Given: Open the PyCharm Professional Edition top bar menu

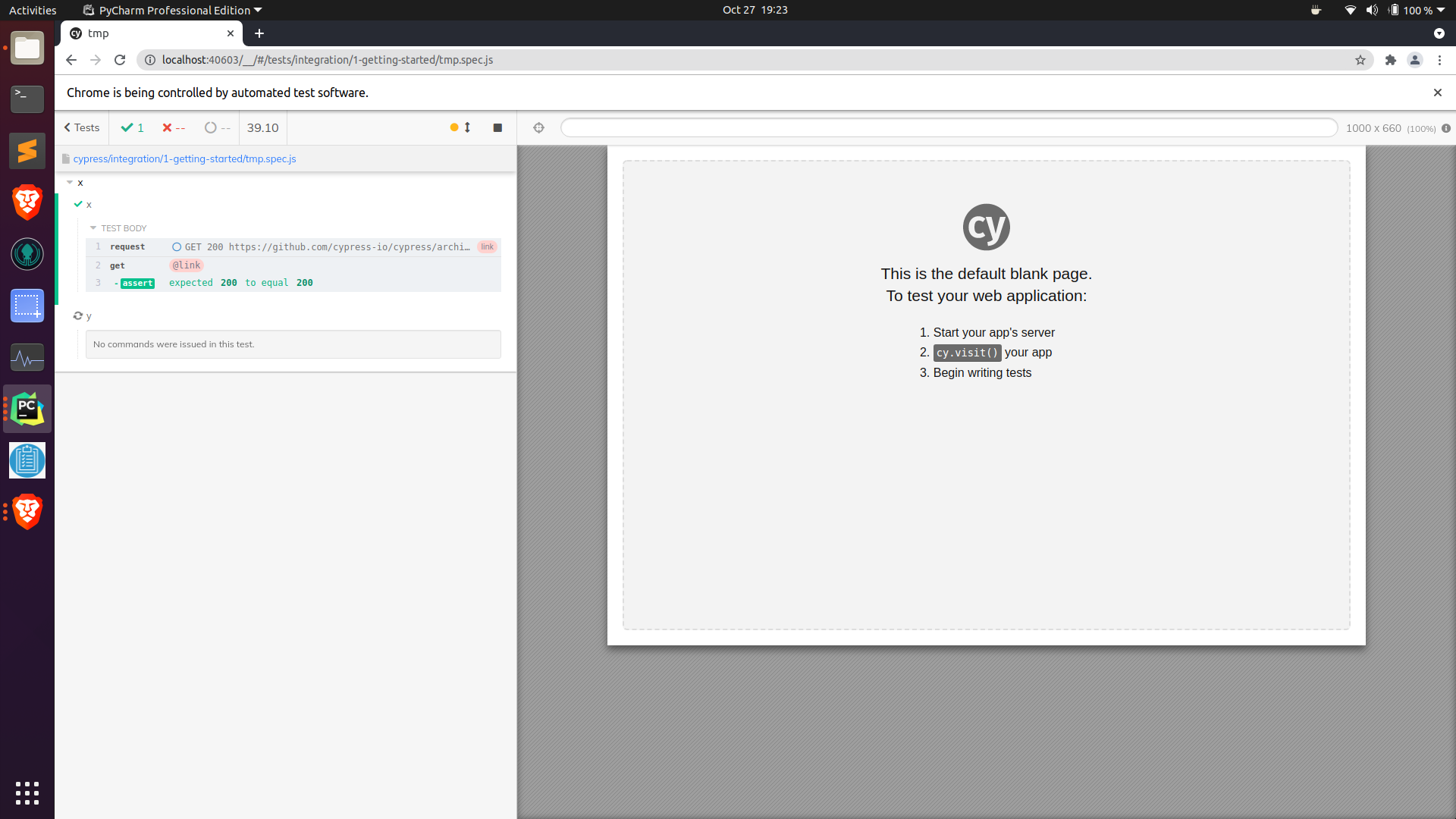Looking at the screenshot, I should (172, 10).
